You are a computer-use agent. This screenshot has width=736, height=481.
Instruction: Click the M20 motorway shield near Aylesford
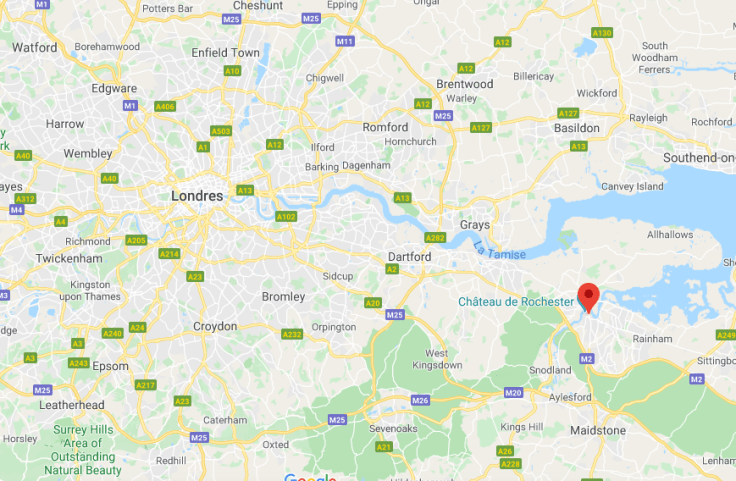tap(513, 393)
